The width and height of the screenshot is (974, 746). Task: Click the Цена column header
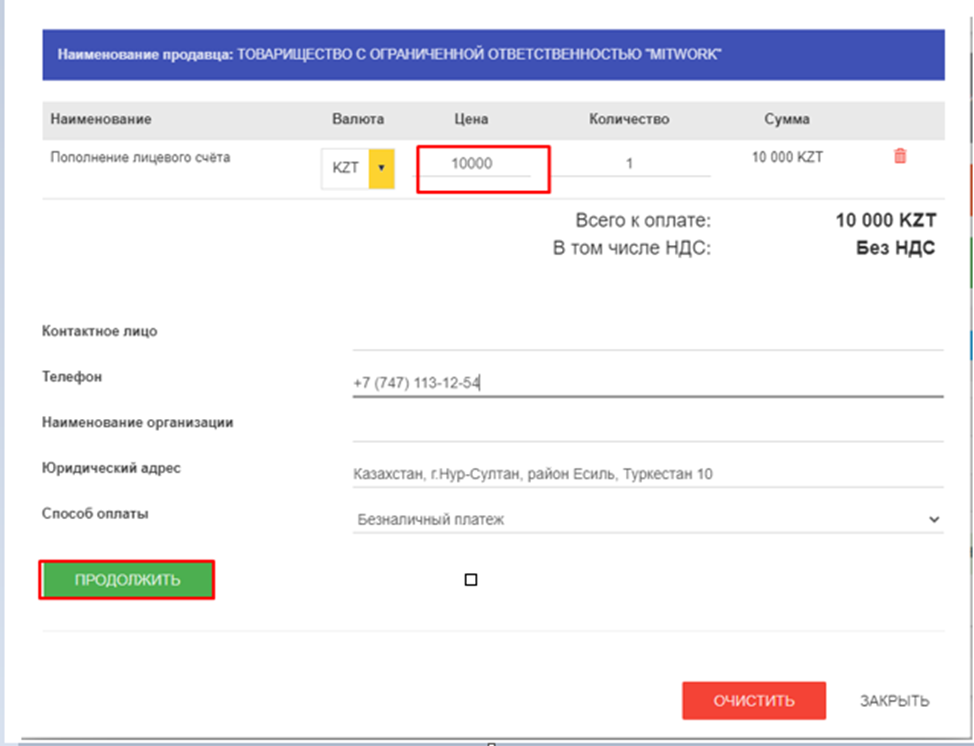(x=471, y=119)
